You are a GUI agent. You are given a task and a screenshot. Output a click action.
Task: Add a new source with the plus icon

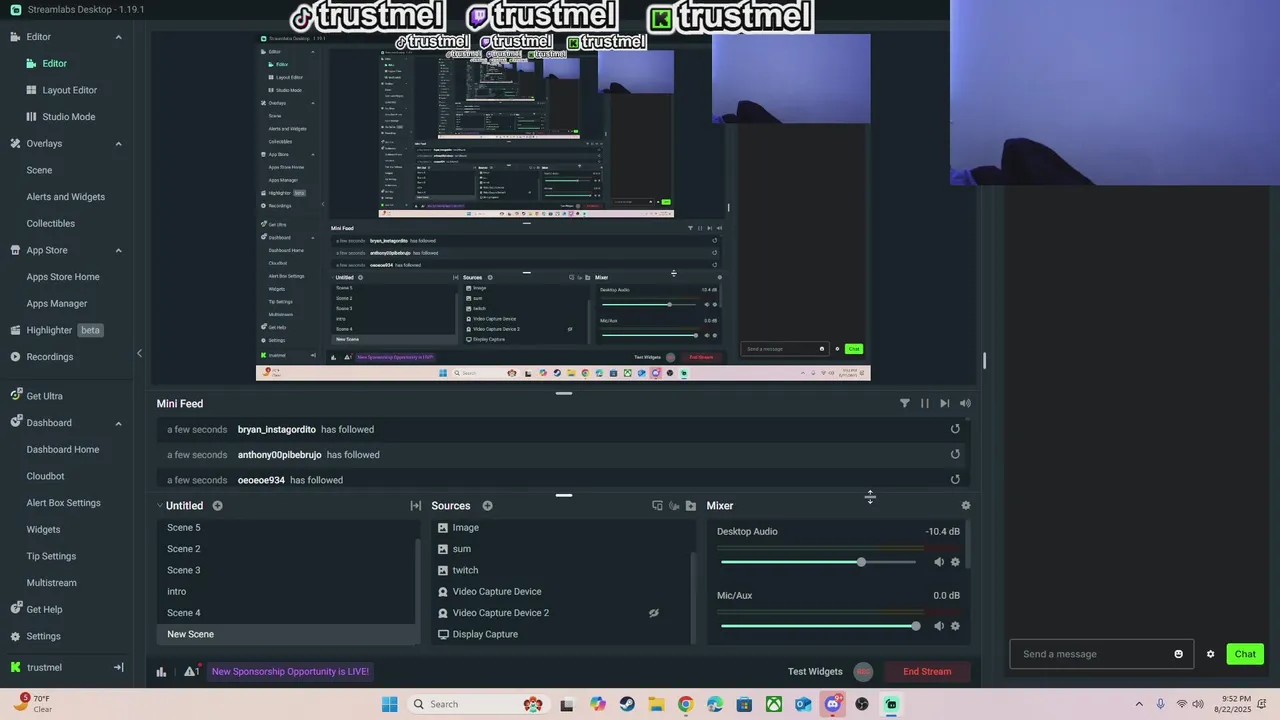[488, 506]
